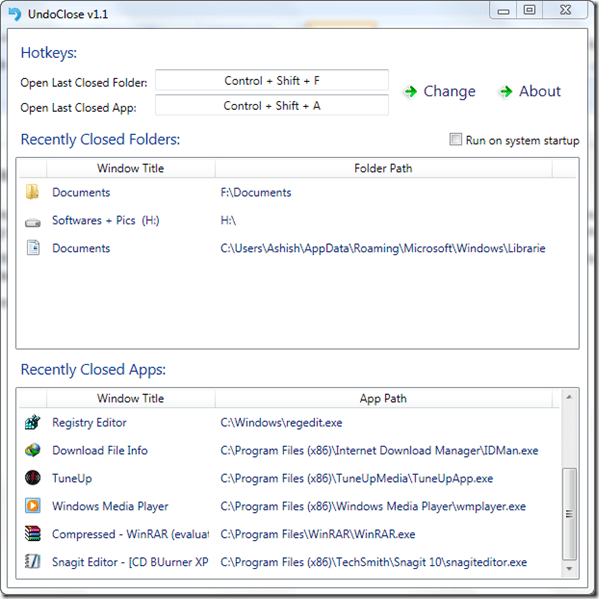Viewport: 599px width, 599px height.
Task: Select Download File Info title
Action: pos(100,450)
